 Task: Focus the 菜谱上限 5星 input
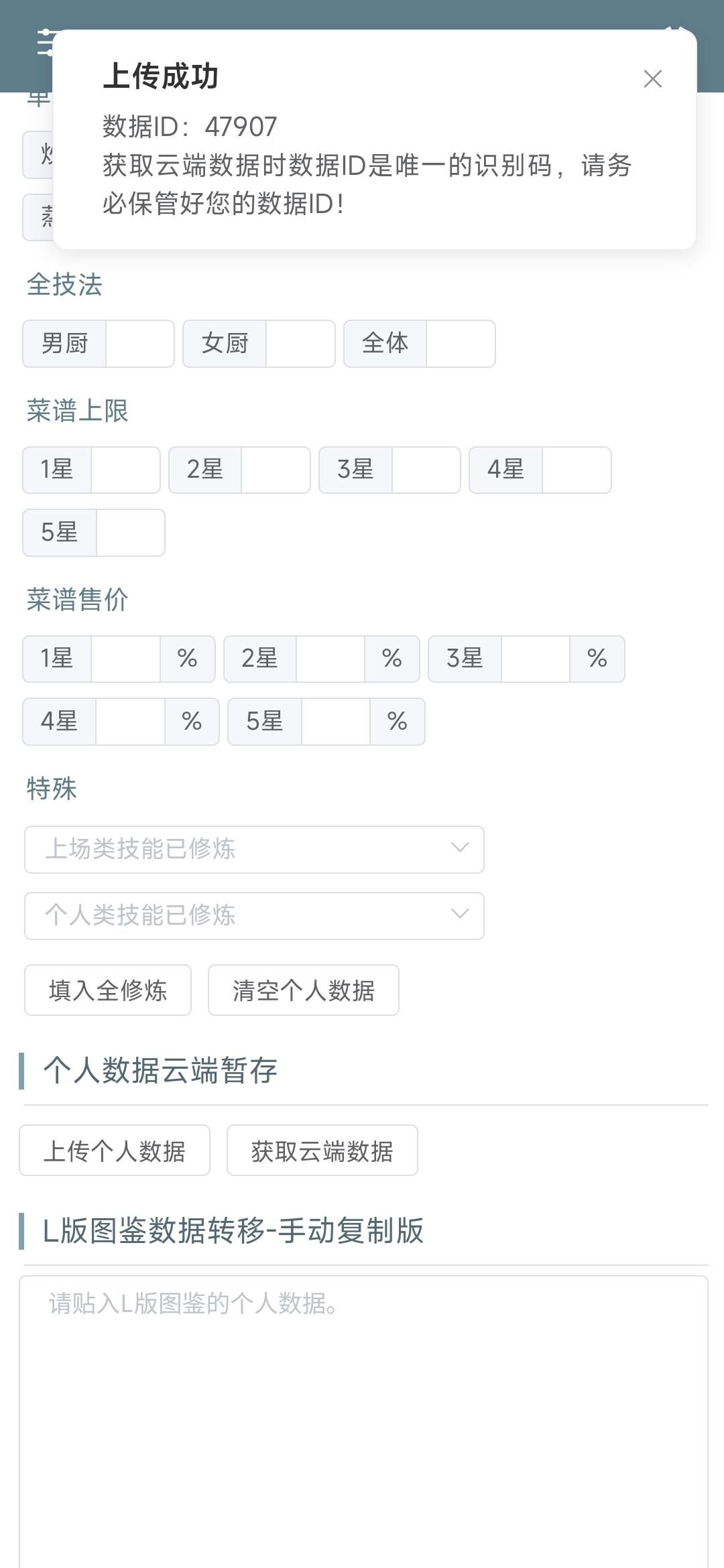(x=131, y=533)
